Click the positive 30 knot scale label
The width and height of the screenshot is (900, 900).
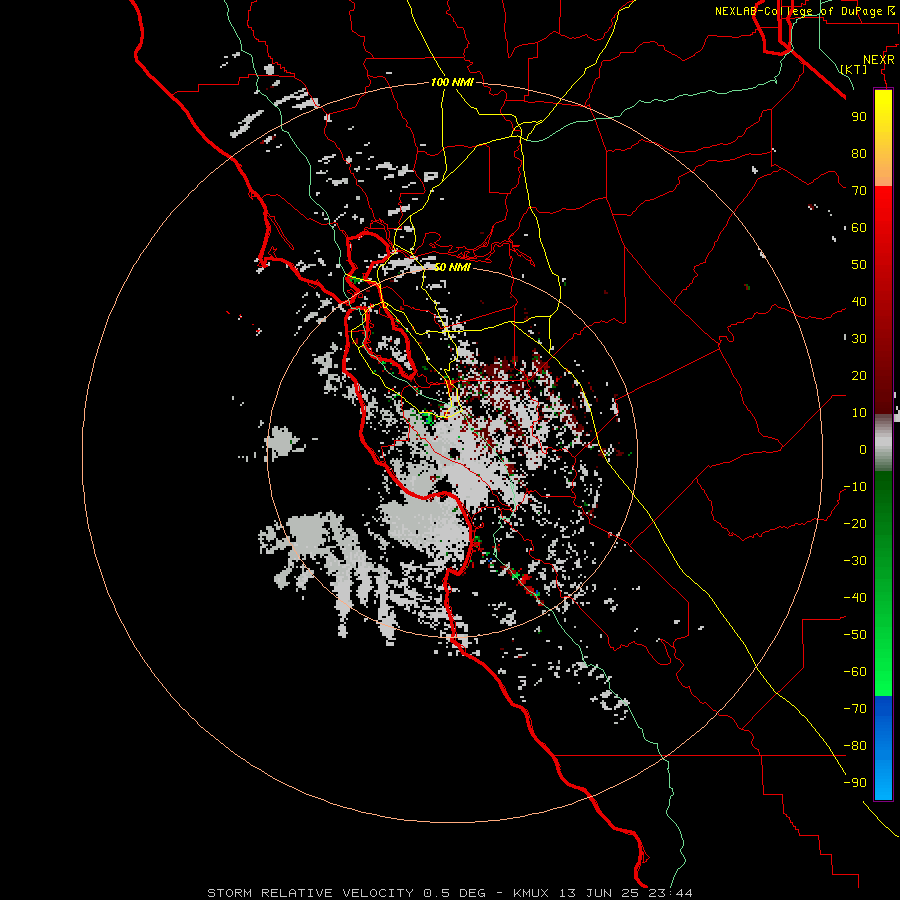point(859,339)
